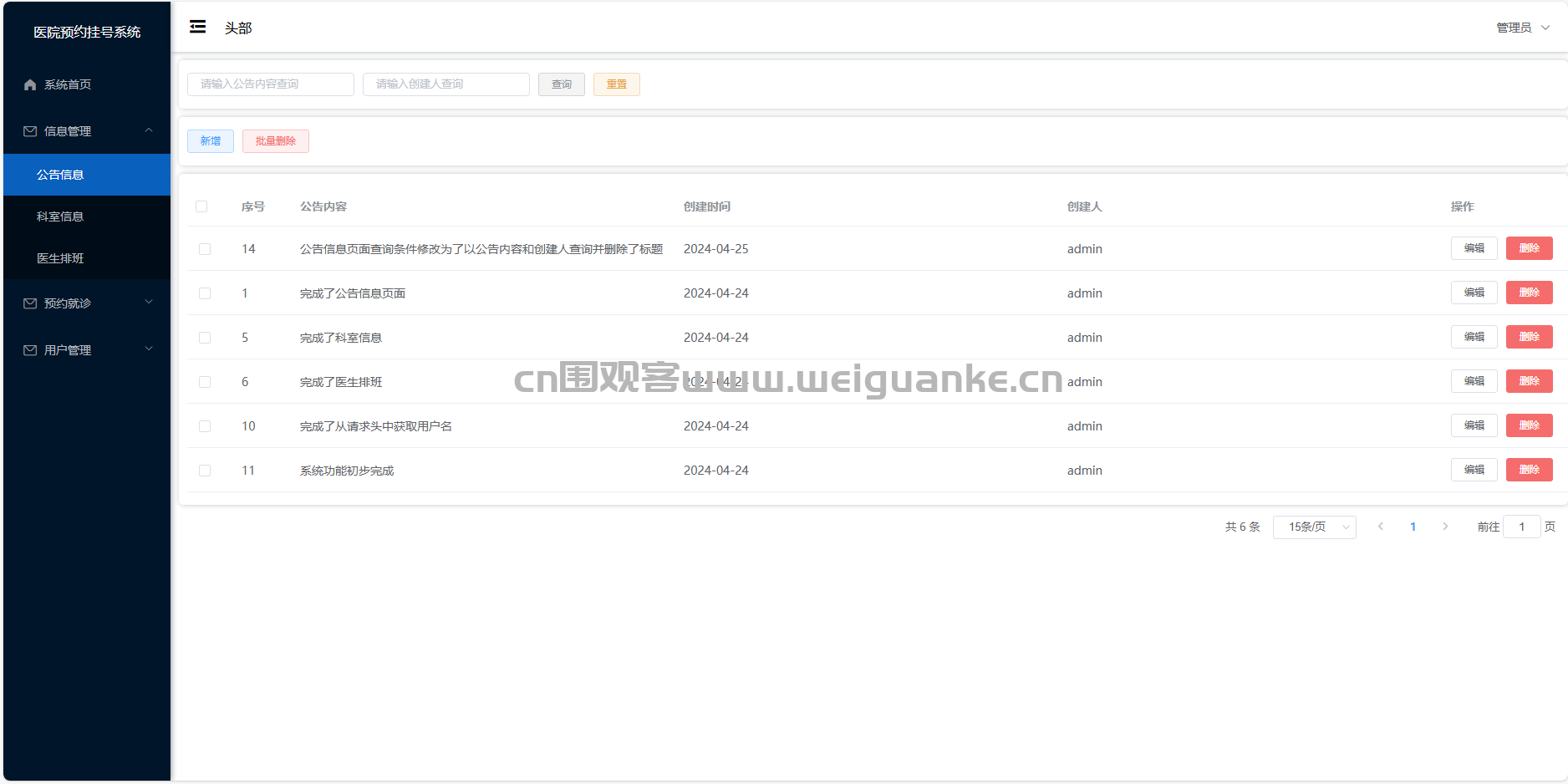
Task: Select 医生排班 menu item
Action: (87, 258)
